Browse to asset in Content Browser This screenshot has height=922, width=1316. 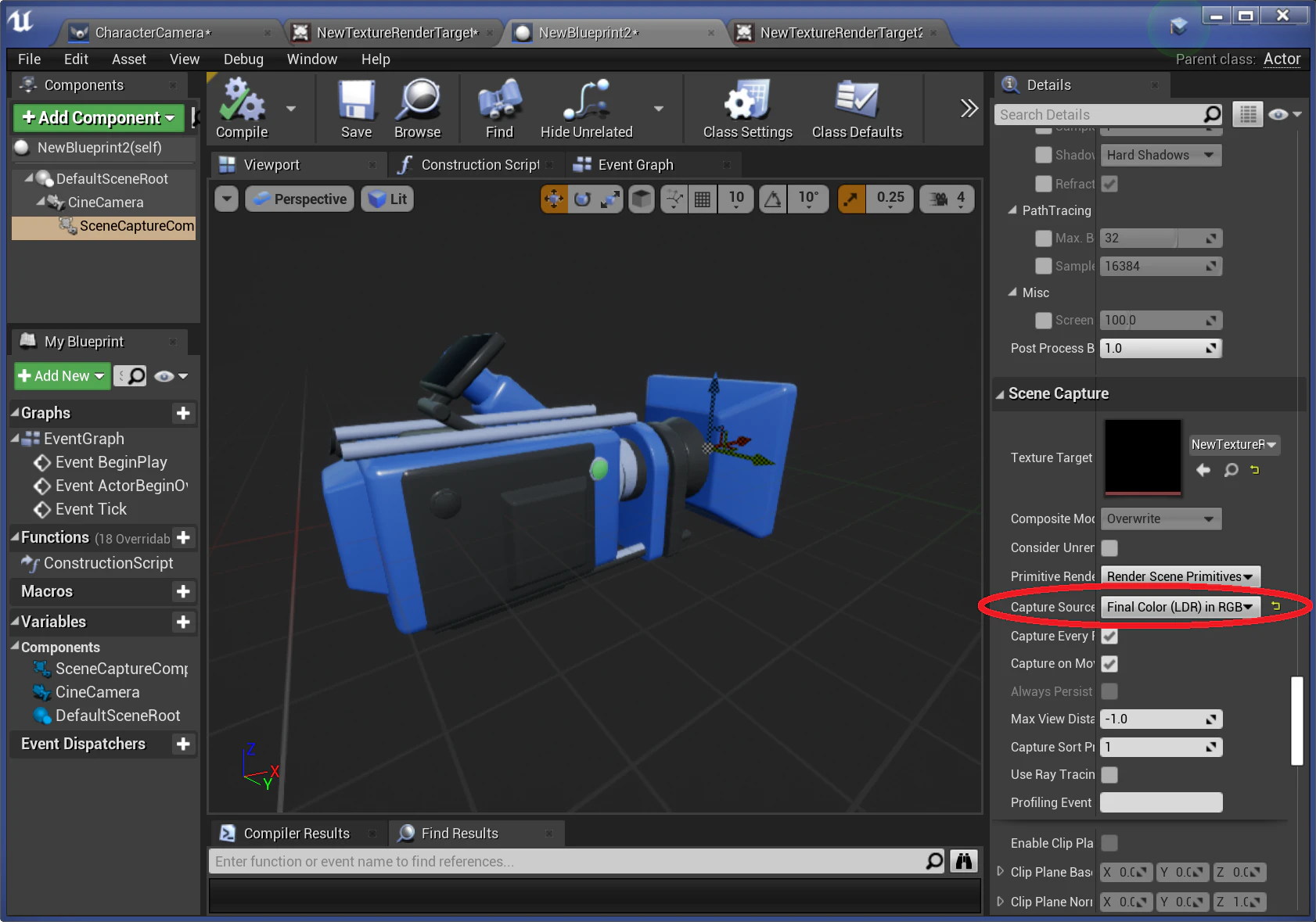click(x=418, y=109)
